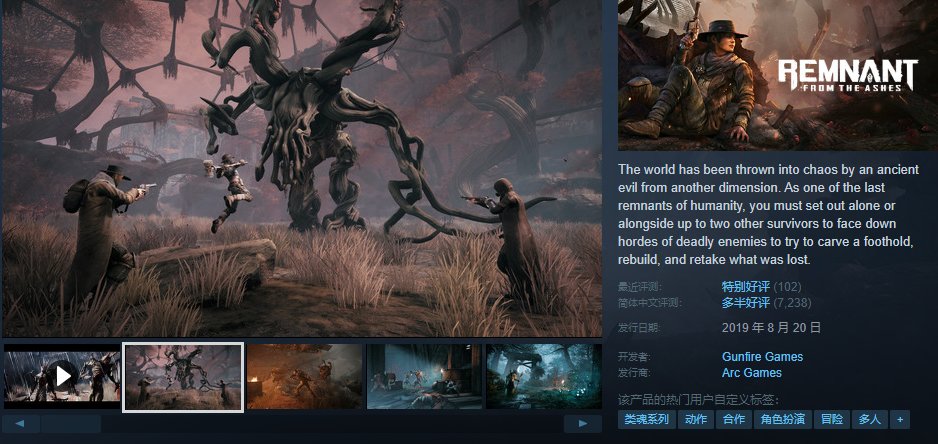Click the game description paragraph
The width and height of the screenshot is (938, 444).
point(768,215)
